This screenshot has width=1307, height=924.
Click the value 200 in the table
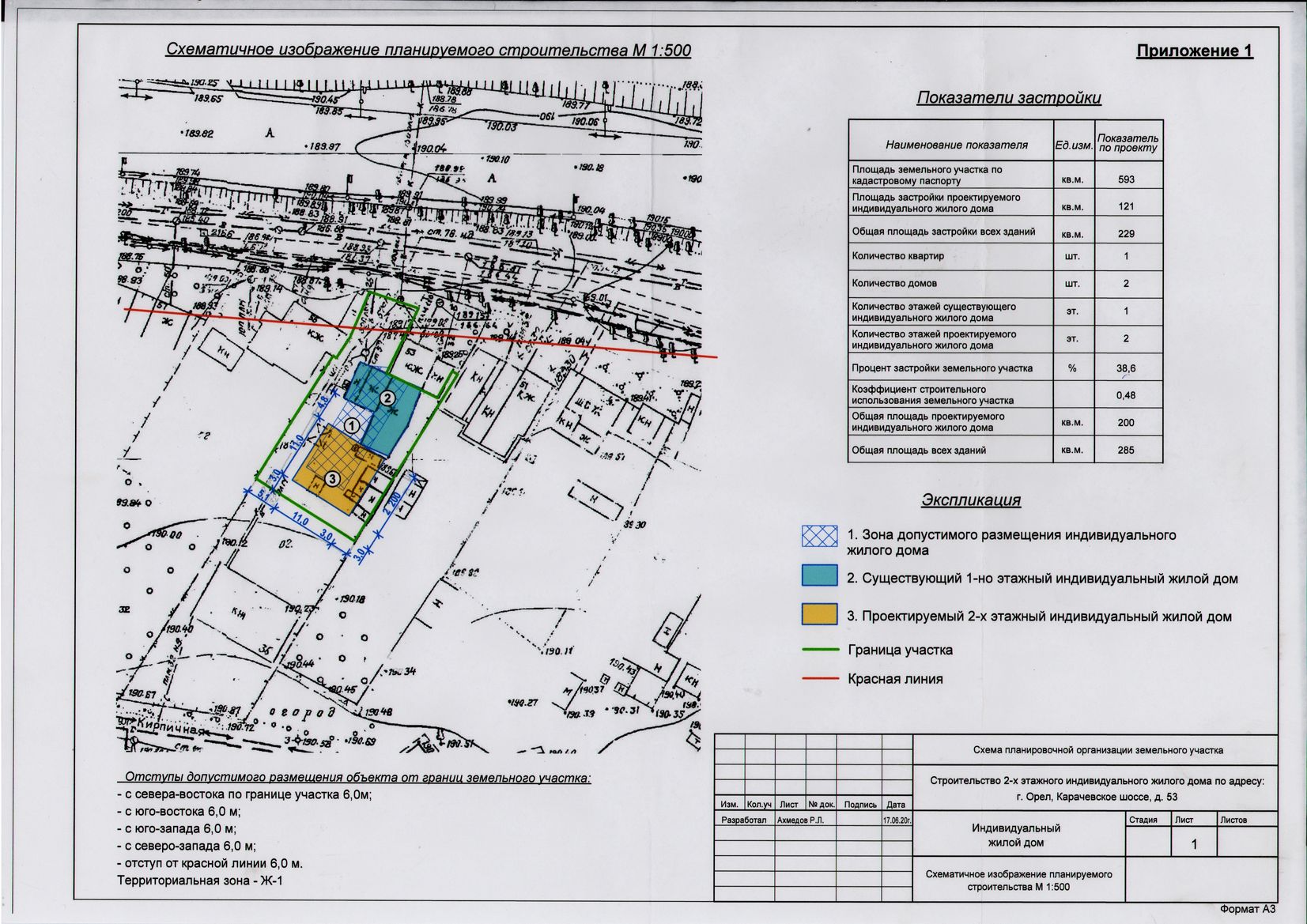click(x=1126, y=423)
